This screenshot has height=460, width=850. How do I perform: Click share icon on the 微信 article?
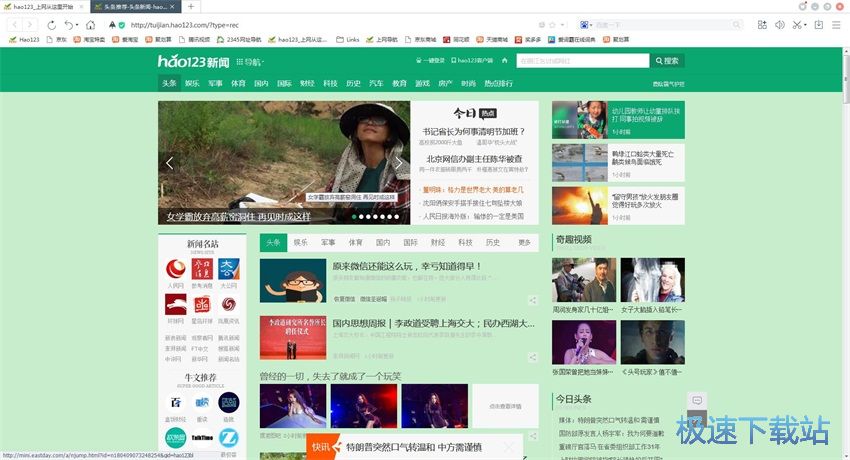coord(533,300)
